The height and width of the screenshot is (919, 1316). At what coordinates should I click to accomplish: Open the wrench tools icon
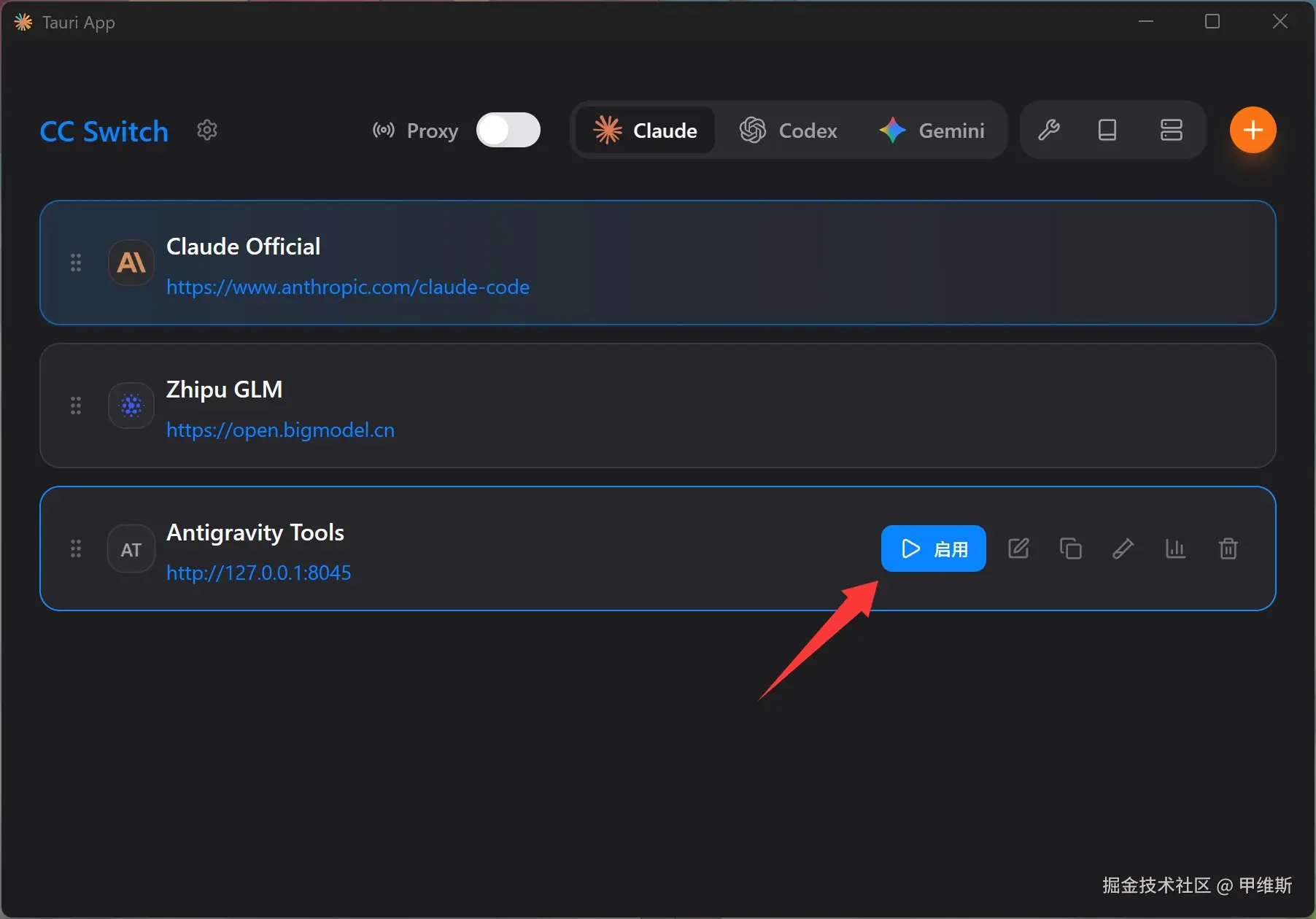[x=1048, y=131]
